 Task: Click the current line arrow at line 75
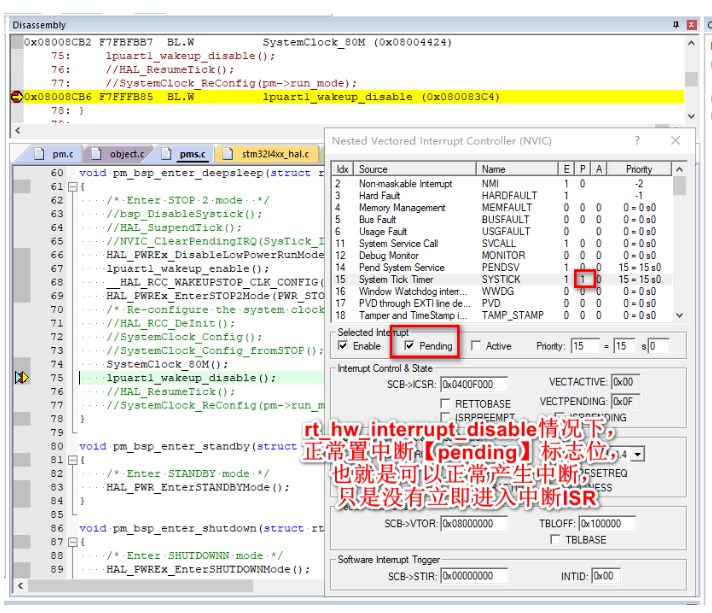21,377
